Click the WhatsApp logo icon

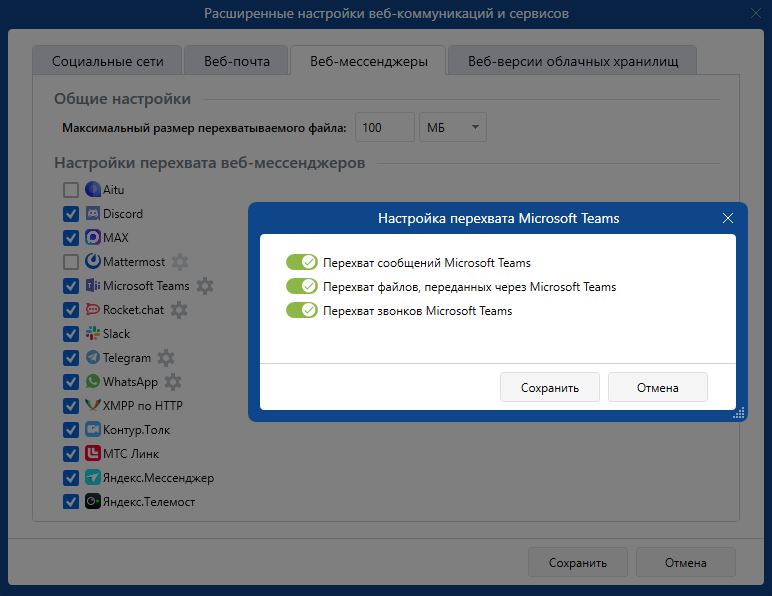coord(93,381)
